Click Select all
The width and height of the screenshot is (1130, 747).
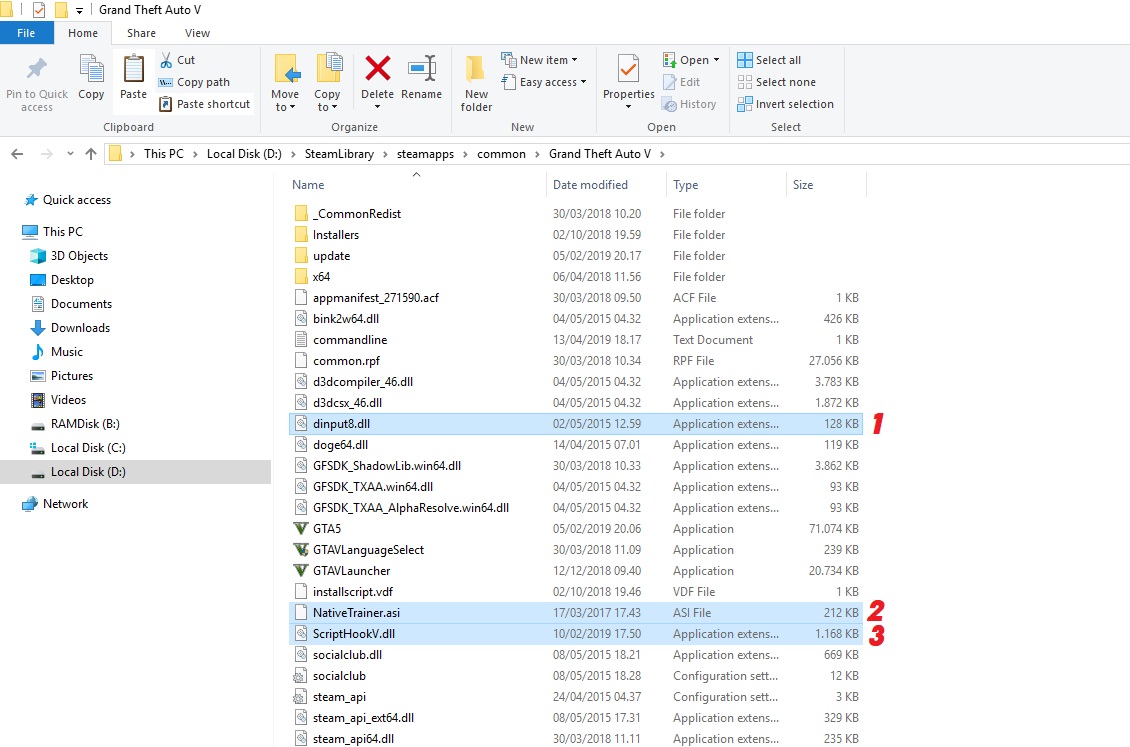769,60
